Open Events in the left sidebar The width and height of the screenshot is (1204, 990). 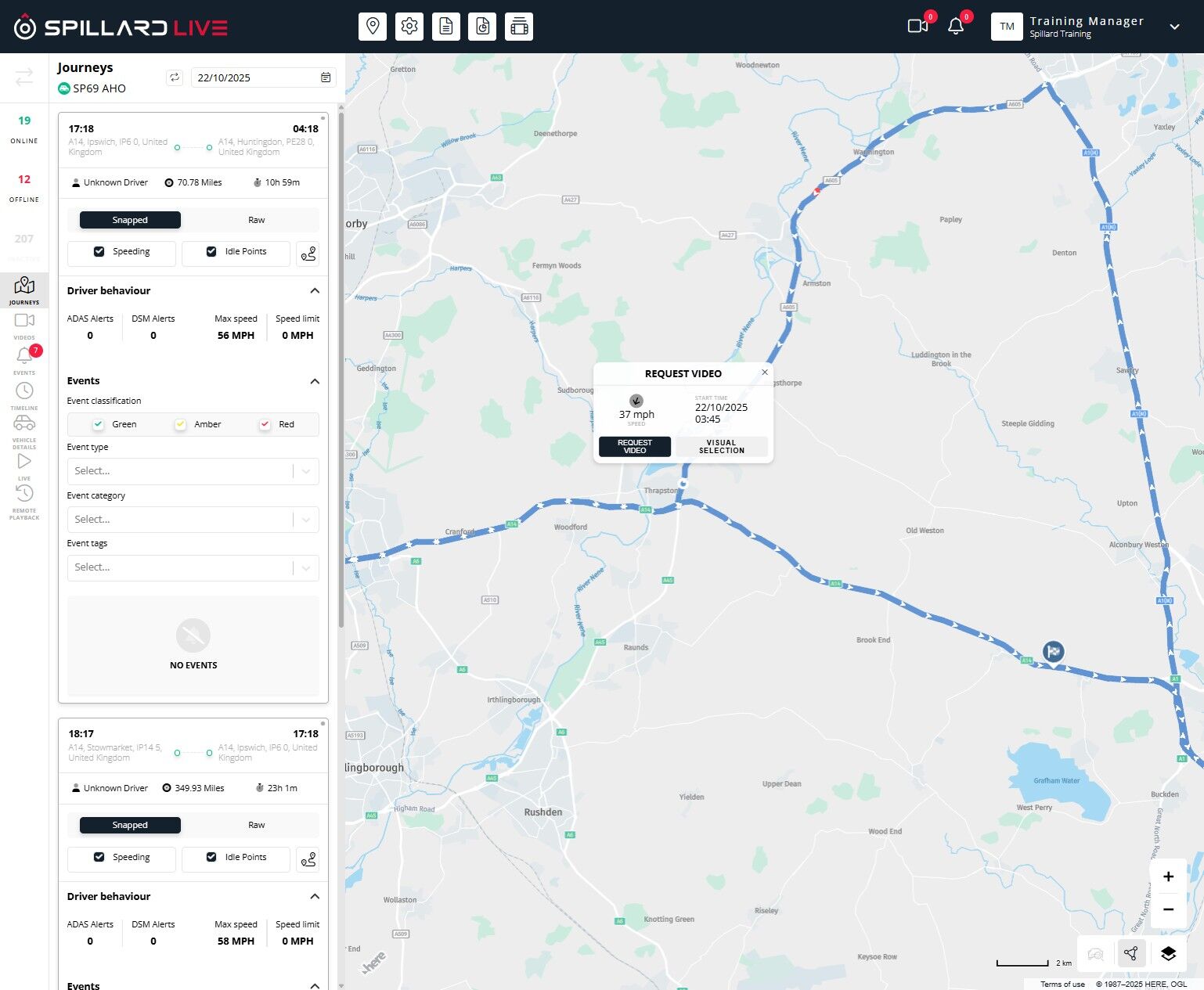tap(24, 360)
